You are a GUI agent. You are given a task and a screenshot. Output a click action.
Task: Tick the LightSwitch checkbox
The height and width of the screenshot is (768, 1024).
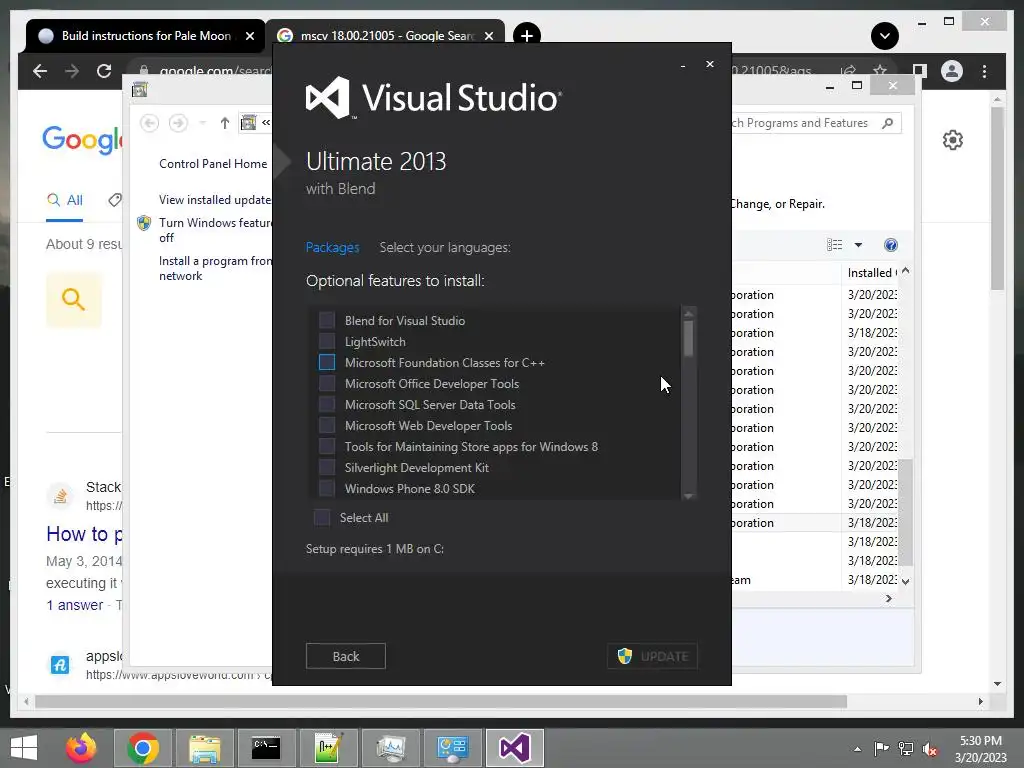point(327,341)
